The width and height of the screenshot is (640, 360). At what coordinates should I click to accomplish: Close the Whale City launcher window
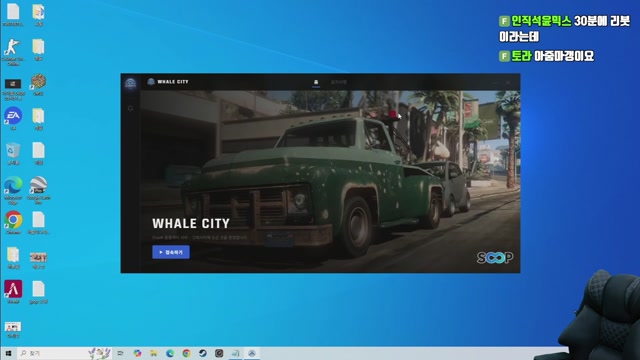[x=508, y=82]
